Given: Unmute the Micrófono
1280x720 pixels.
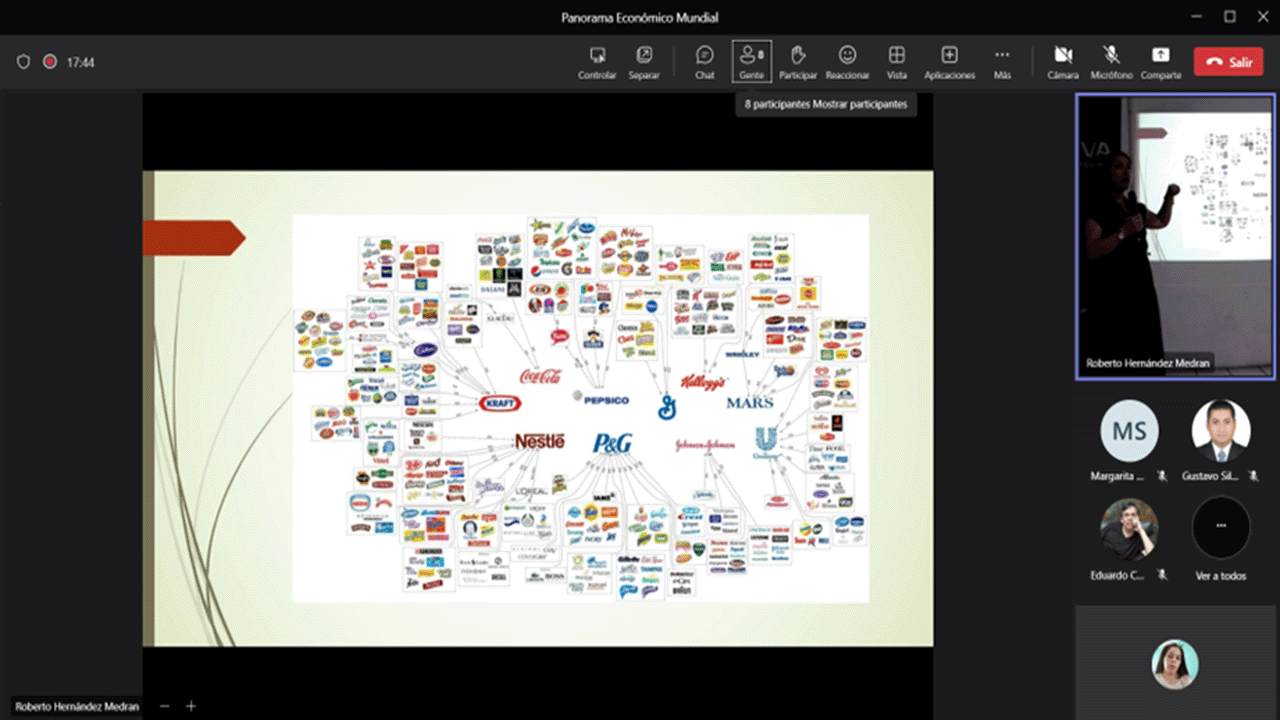Looking at the screenshot, I should pos(1111,62).
